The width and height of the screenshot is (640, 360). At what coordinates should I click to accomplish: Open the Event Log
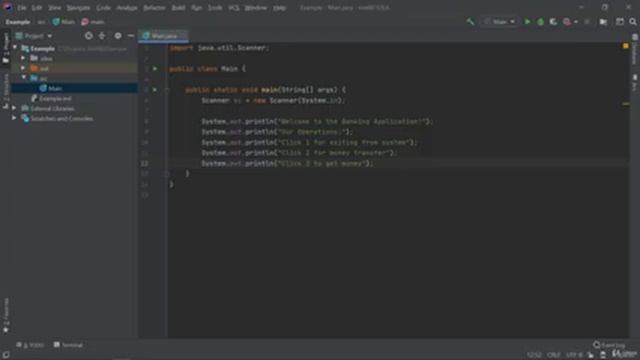[x=609, y=345]
